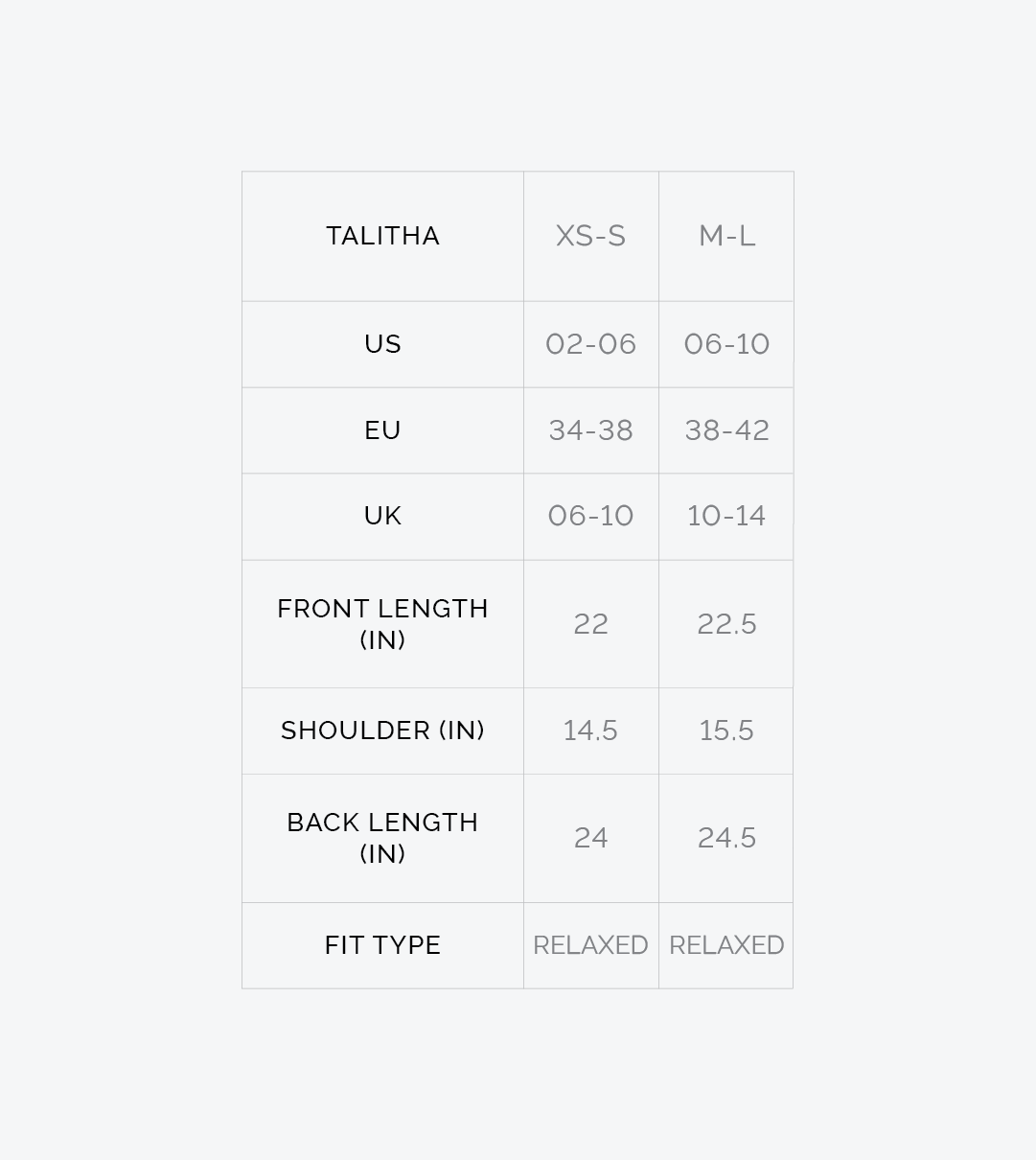Click RELAXED under the XS-S column

pyautogui.click(x=590, y=945)
